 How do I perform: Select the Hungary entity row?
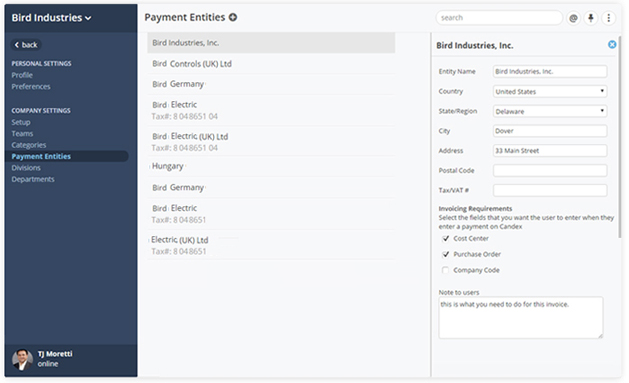271,166
